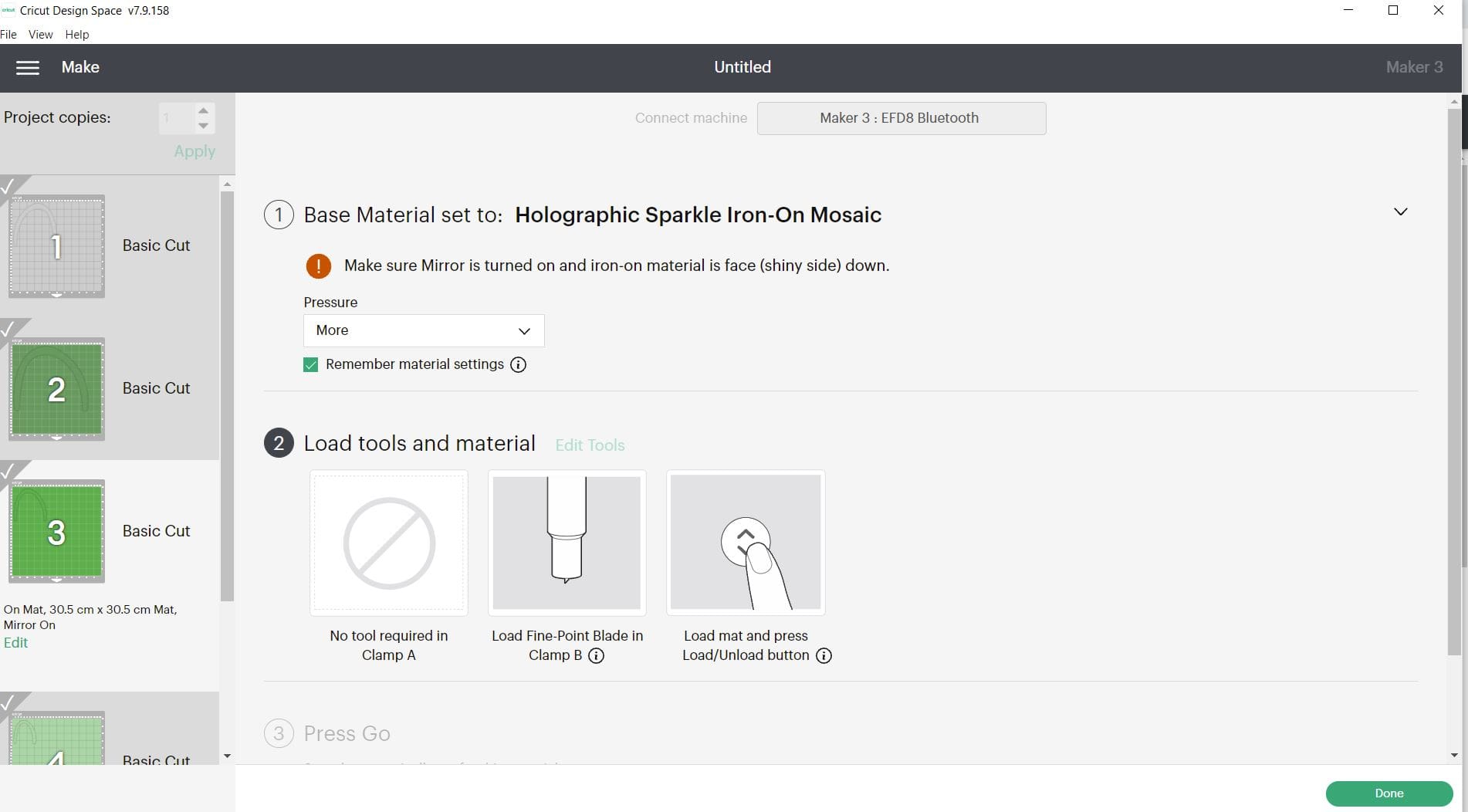Increase project copies with up arrow
Image resolution: width=1468 pixels, height=812 pixels.
pos(203,110)
